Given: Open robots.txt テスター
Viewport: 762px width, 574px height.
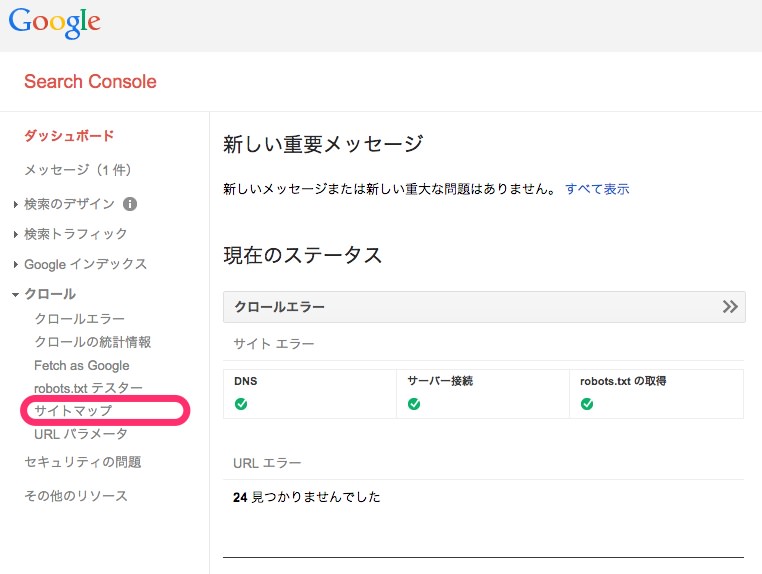Looking at the screenshot, I should tap(88, 388).
